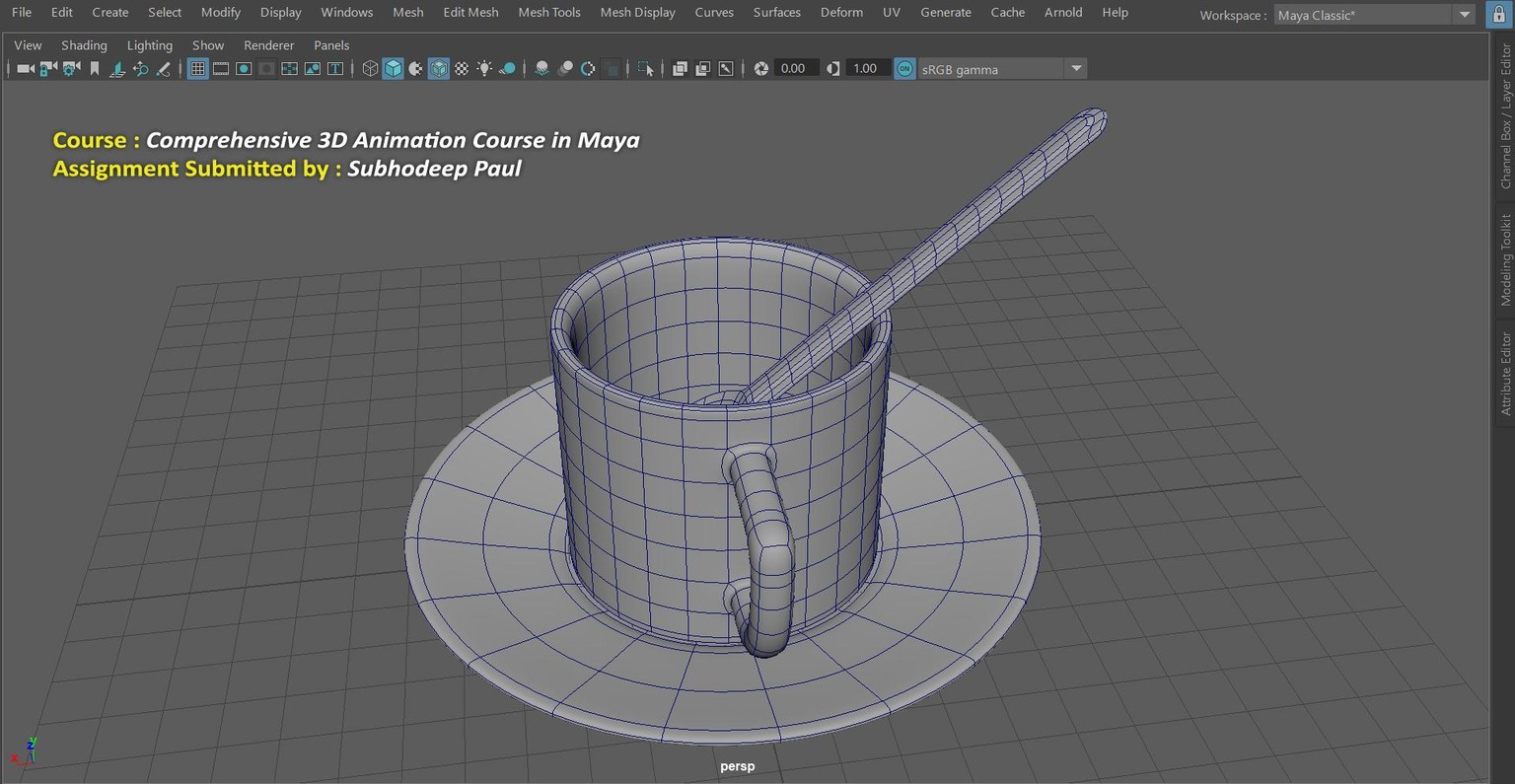Open the Edit Mesh menu
This screenshot has height=784, width=1515.
tap(471, 13)
